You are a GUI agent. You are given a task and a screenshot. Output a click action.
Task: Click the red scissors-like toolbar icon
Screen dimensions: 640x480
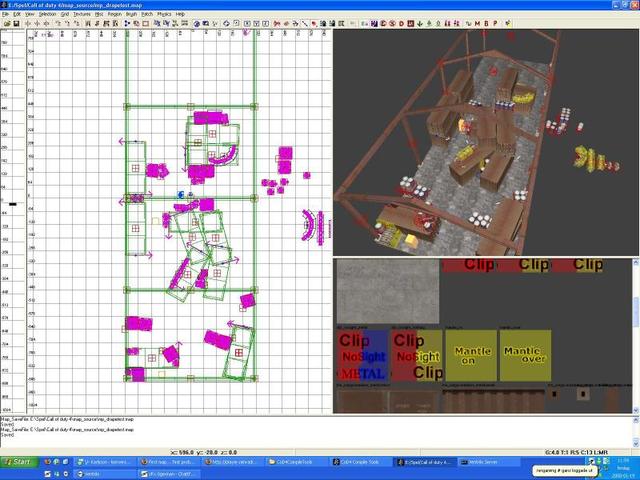click(x=277, y=24)
